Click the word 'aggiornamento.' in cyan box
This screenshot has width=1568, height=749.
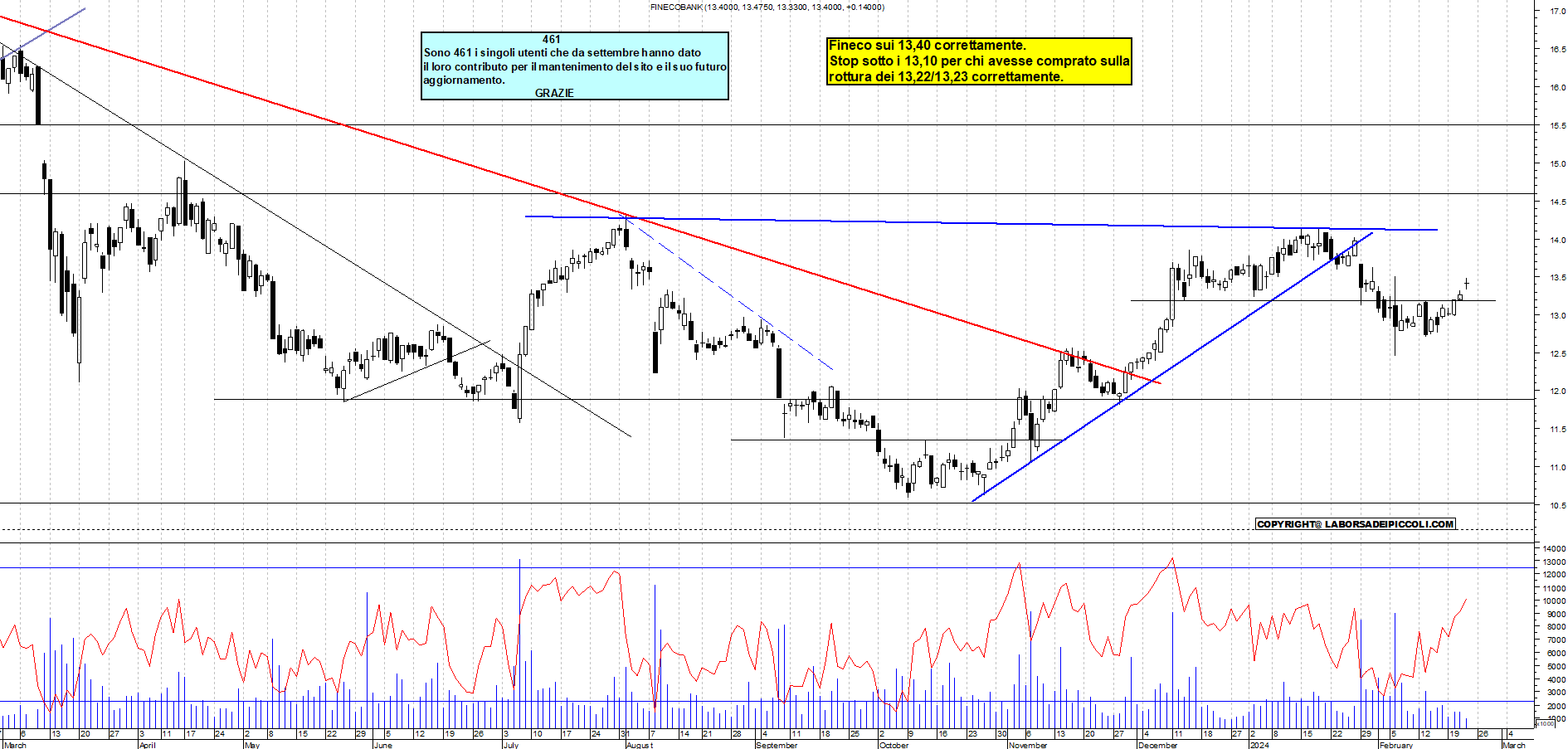click(464, 80)
